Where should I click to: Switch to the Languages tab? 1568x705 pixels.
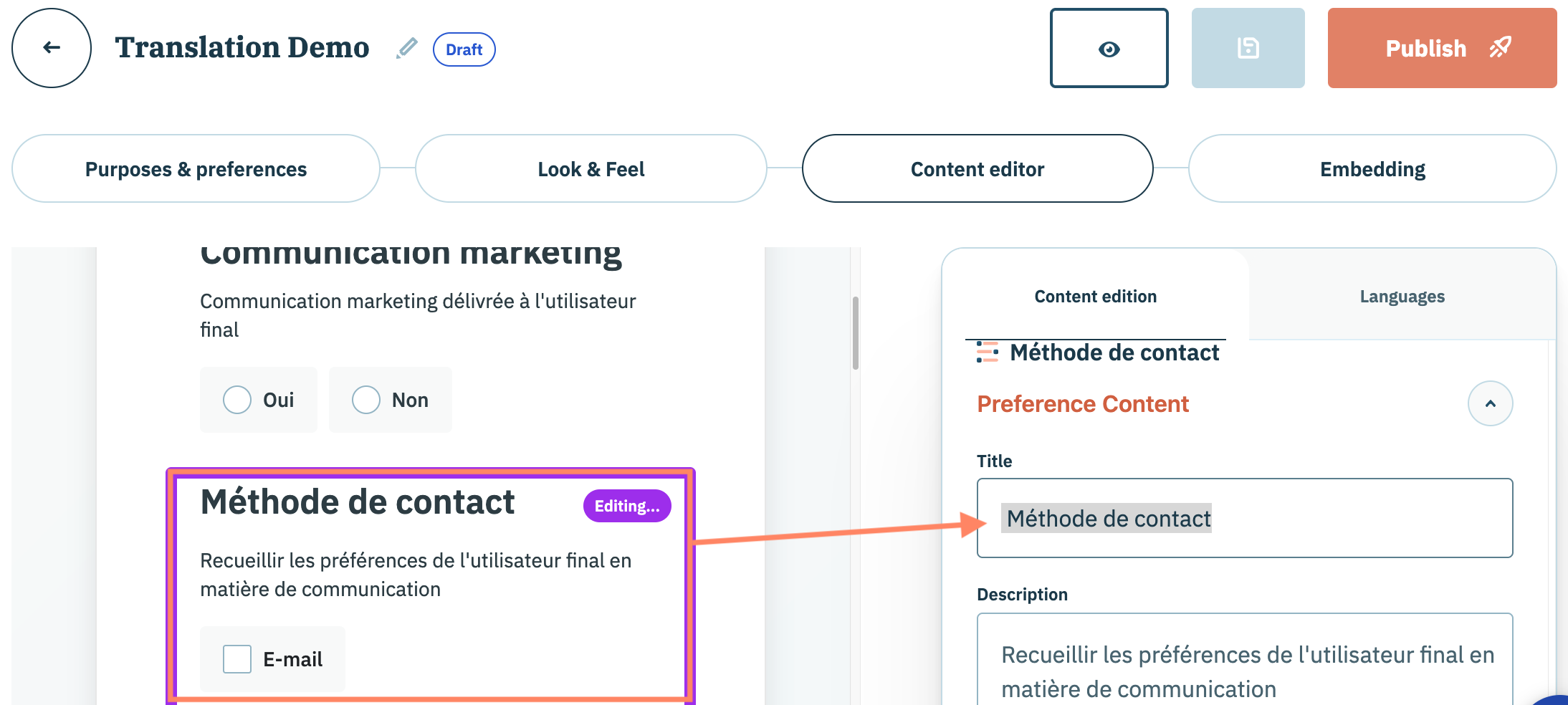1402,297
